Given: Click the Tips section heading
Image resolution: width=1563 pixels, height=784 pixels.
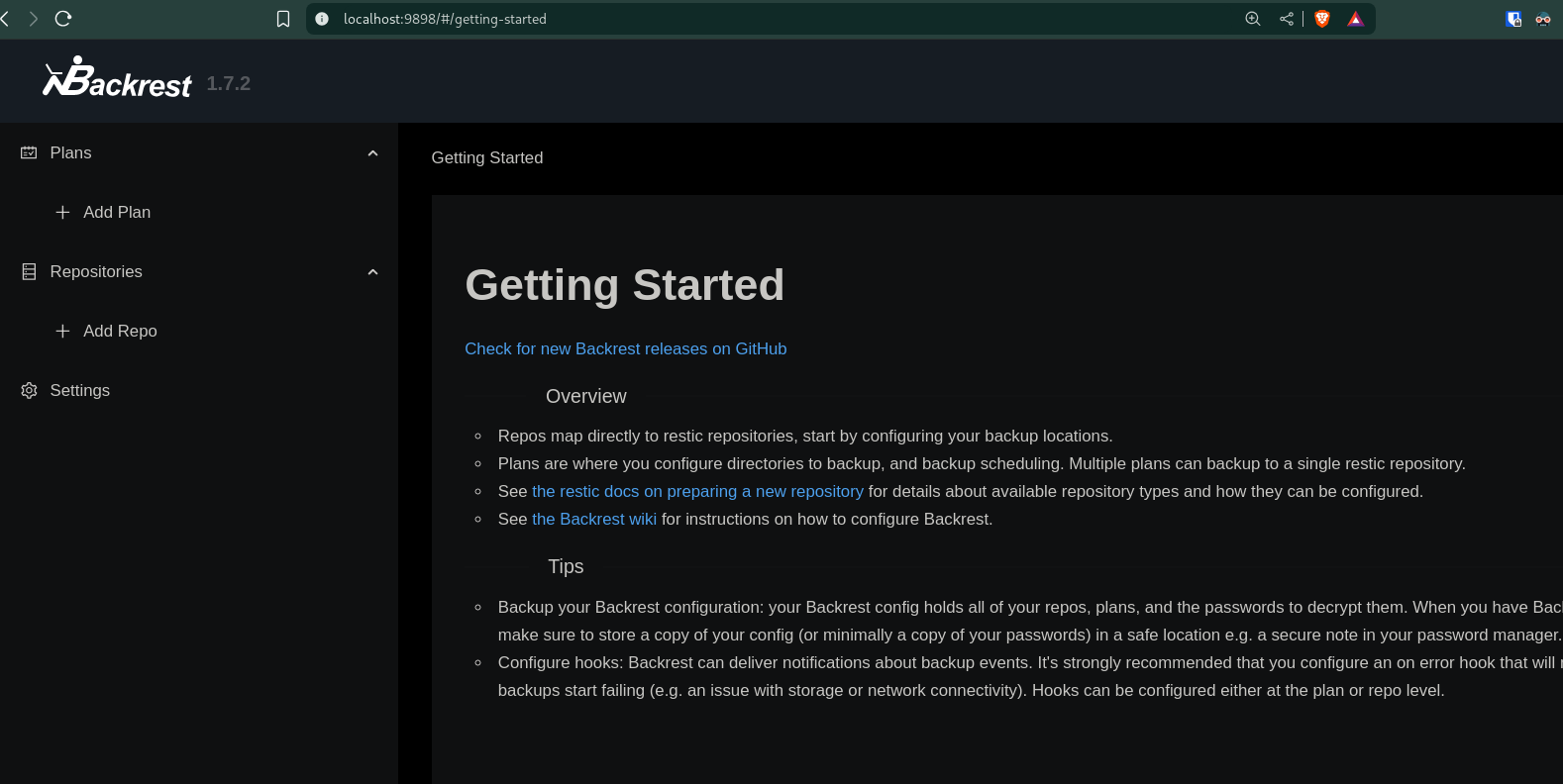Looking at the screenshot, I should click(x=566, y=566).
